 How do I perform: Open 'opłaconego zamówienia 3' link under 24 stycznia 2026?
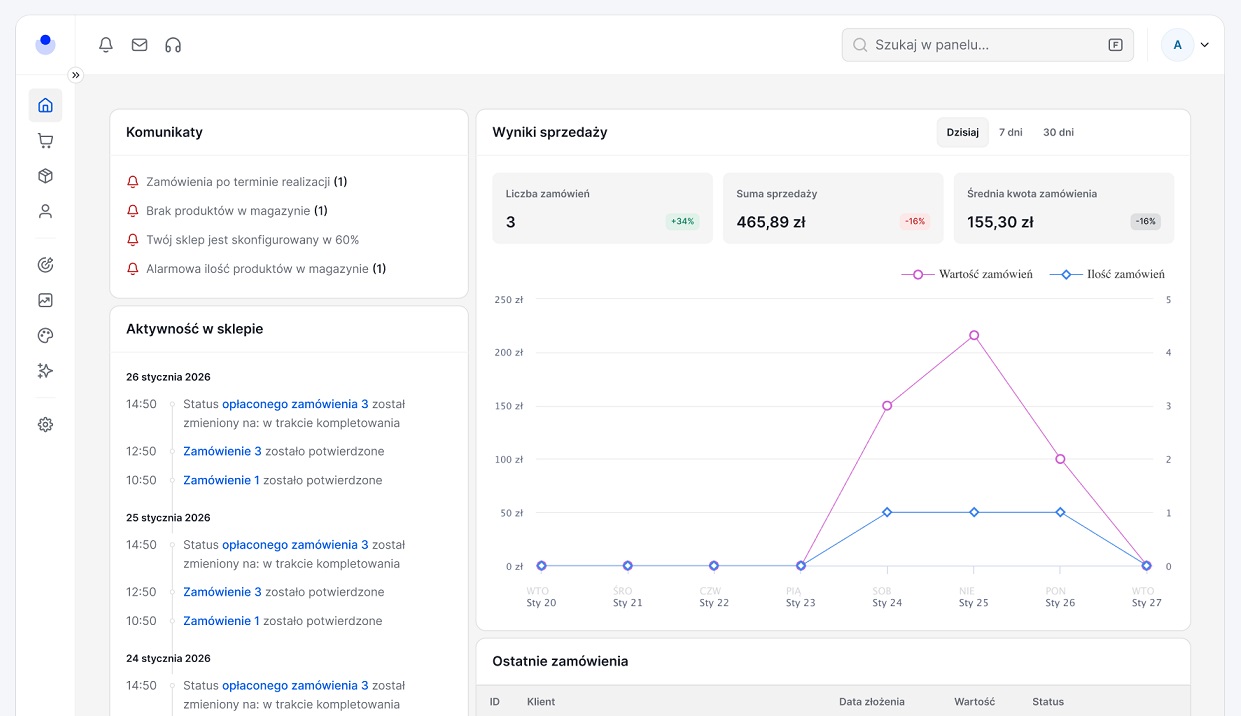[x=295, y=686]
